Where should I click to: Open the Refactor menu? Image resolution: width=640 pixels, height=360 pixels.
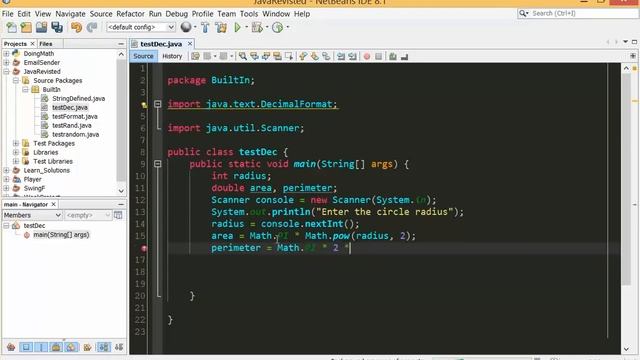coord(130,14)
